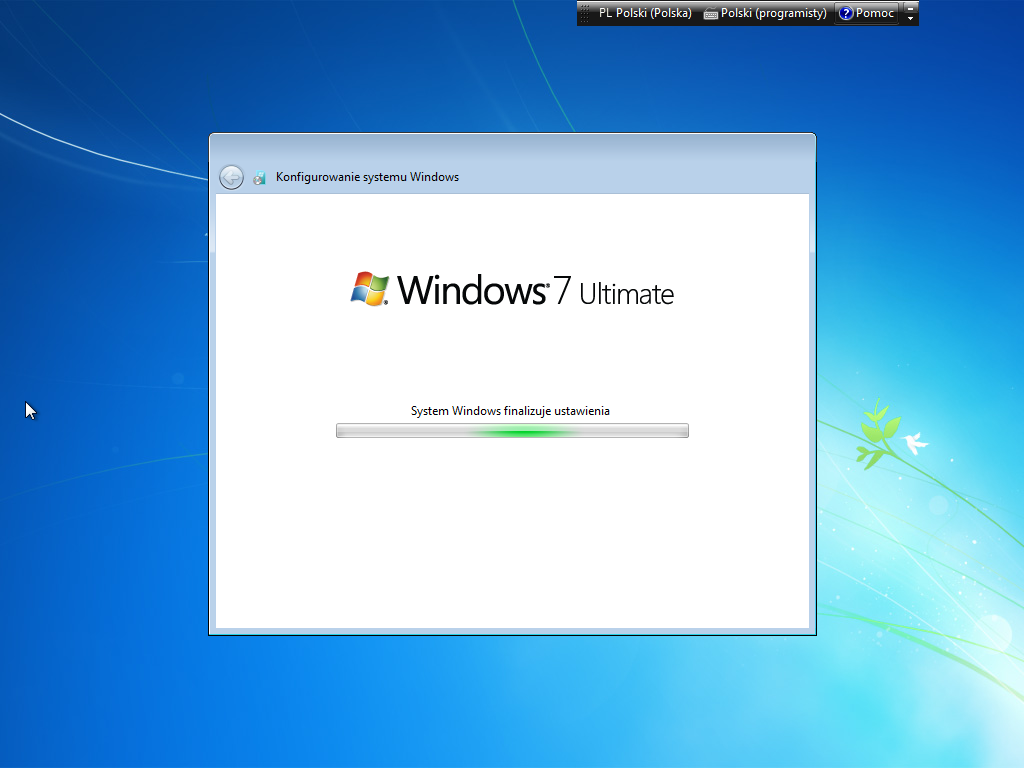Click the language bar's dotted grip handle

pyautogui.click(x=584, y=13)
